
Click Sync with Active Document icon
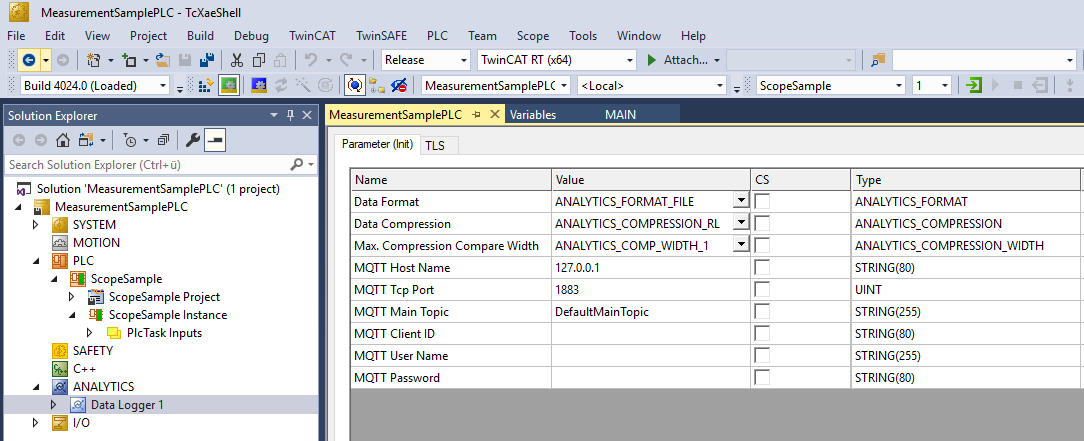pyautogui.click(x=86, y=140)
